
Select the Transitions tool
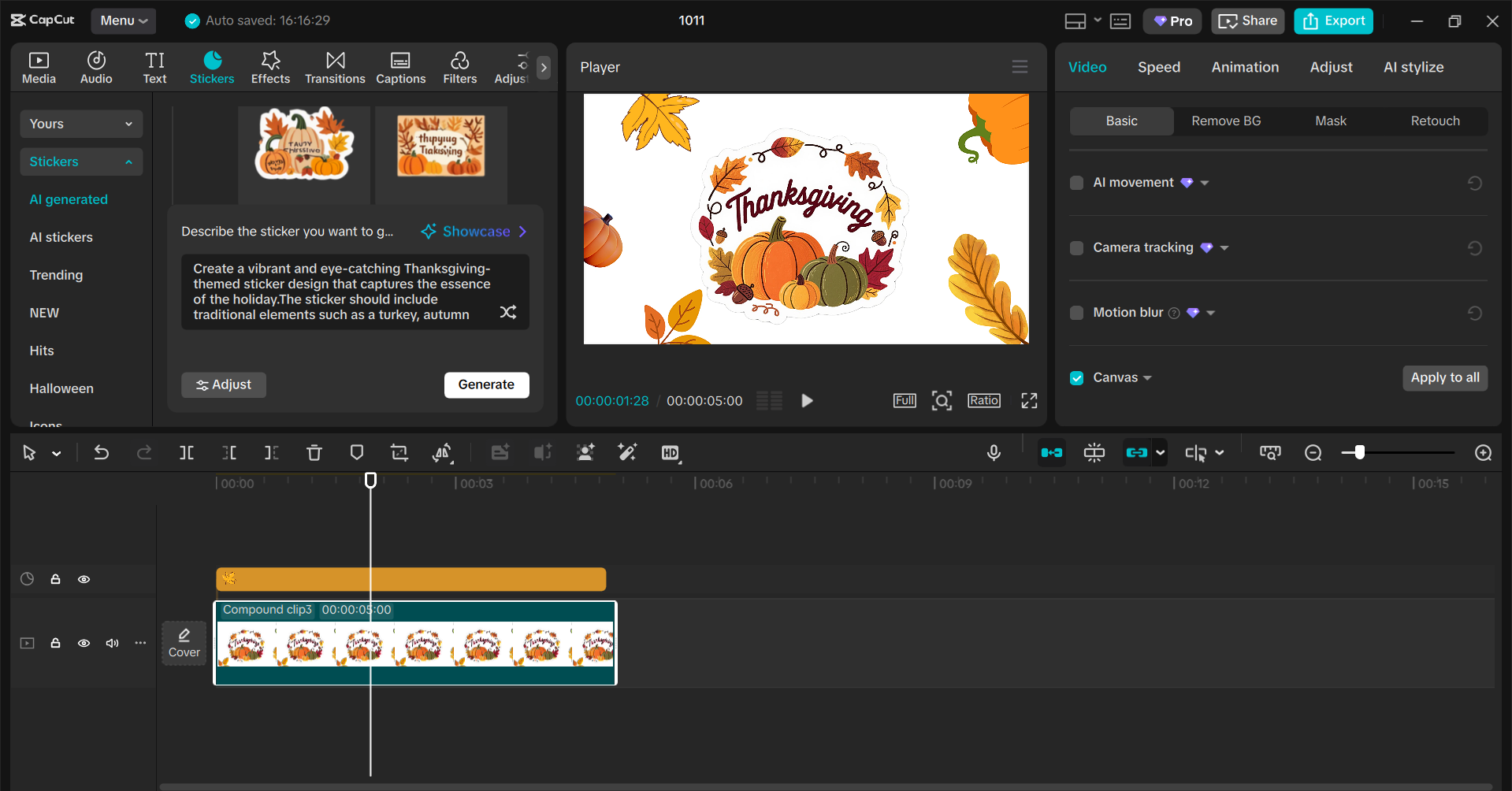[x=334, y=67]
